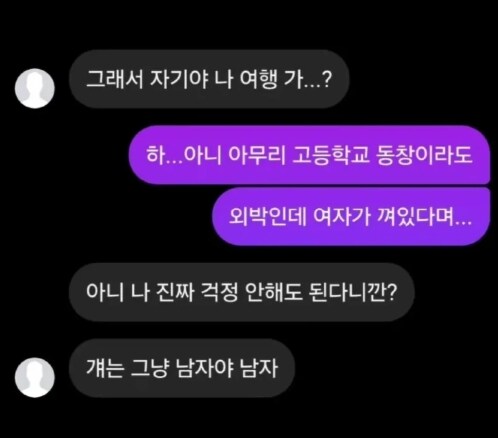
Task: Select the message '걔는 그냥 남자야 남자'
Action: coord(182,368)
